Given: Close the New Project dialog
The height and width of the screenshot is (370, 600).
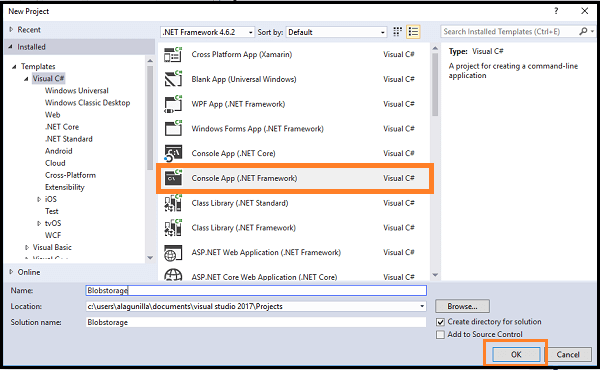Looking at the screenshot, I should (584, 11).
